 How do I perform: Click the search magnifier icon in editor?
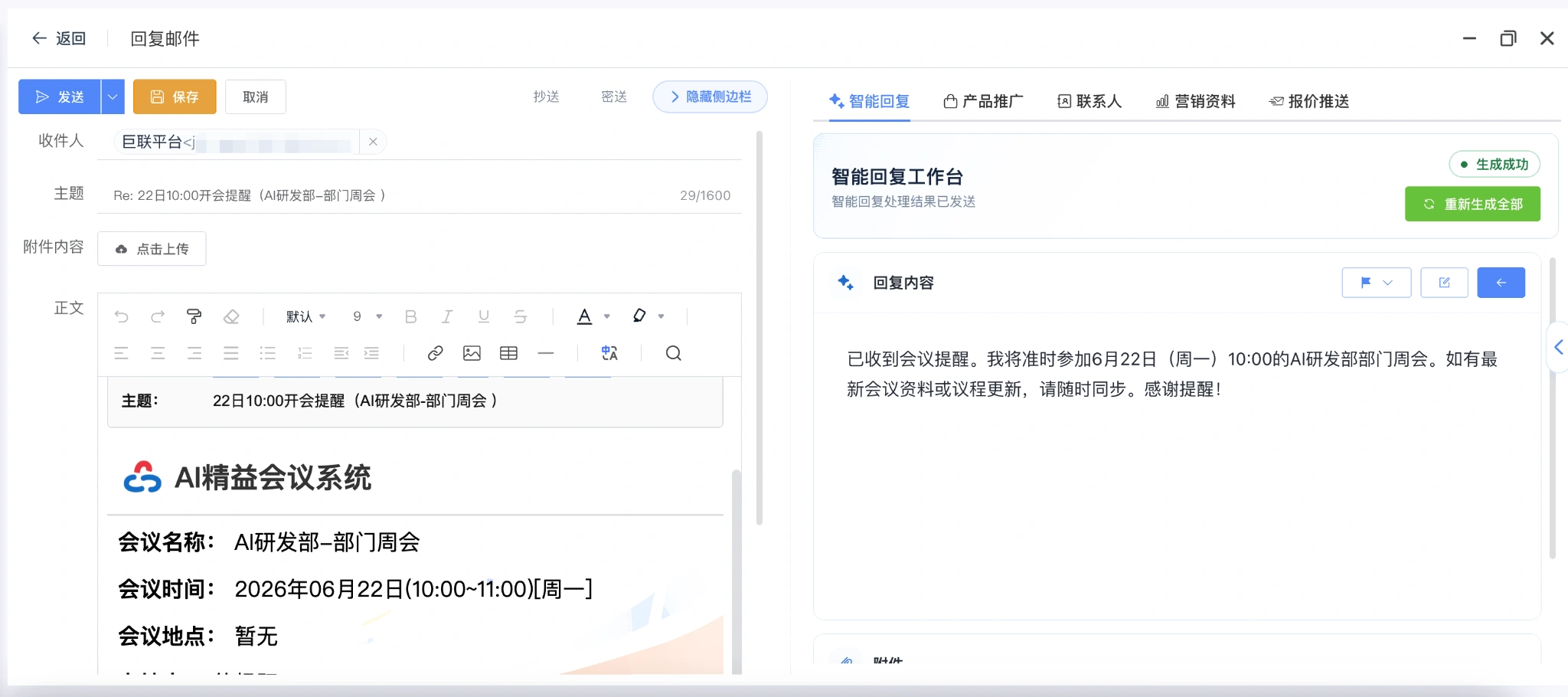point(674,353)
